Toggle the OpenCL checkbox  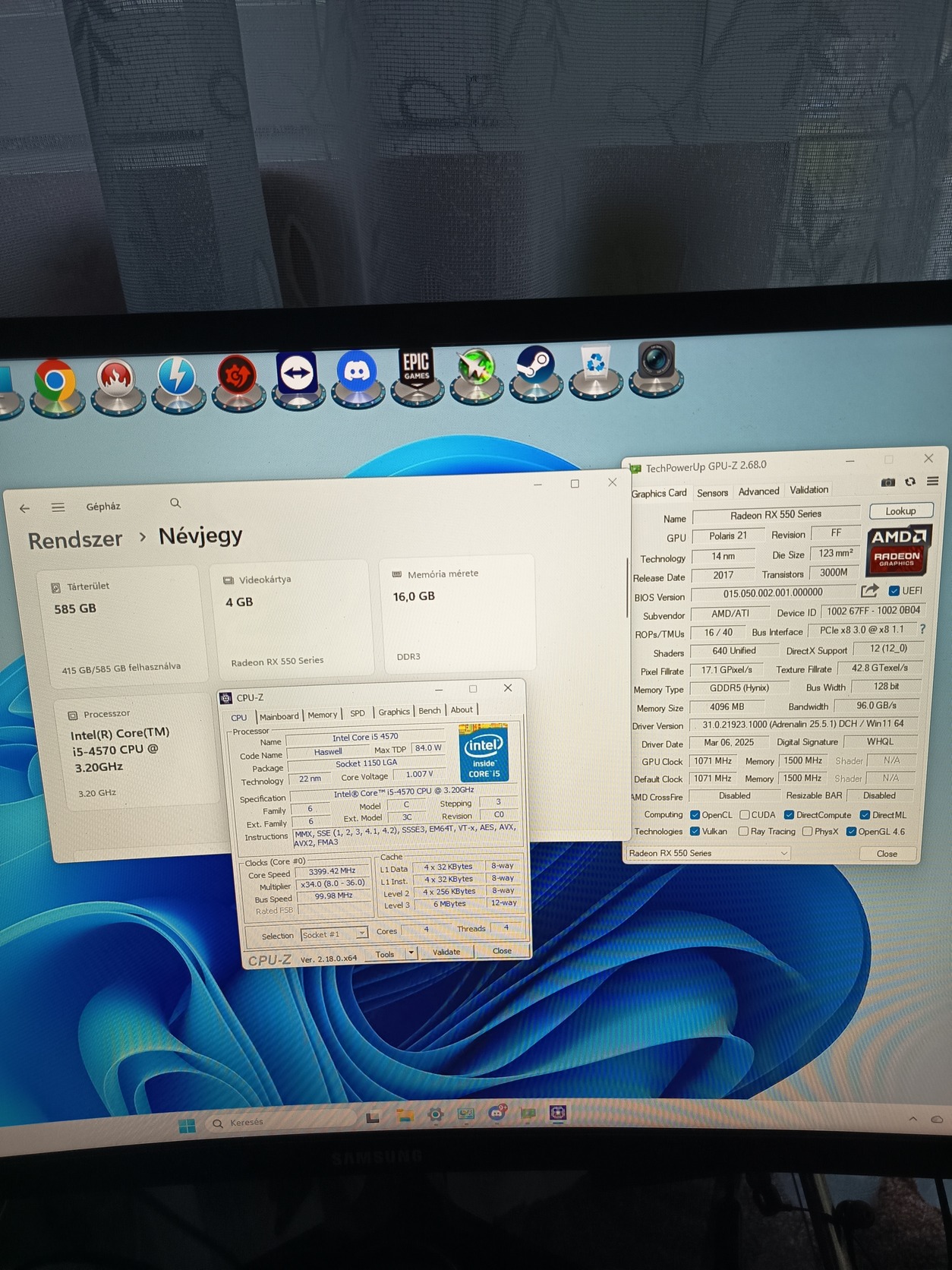pyautogui.click(x=695, y=815)
